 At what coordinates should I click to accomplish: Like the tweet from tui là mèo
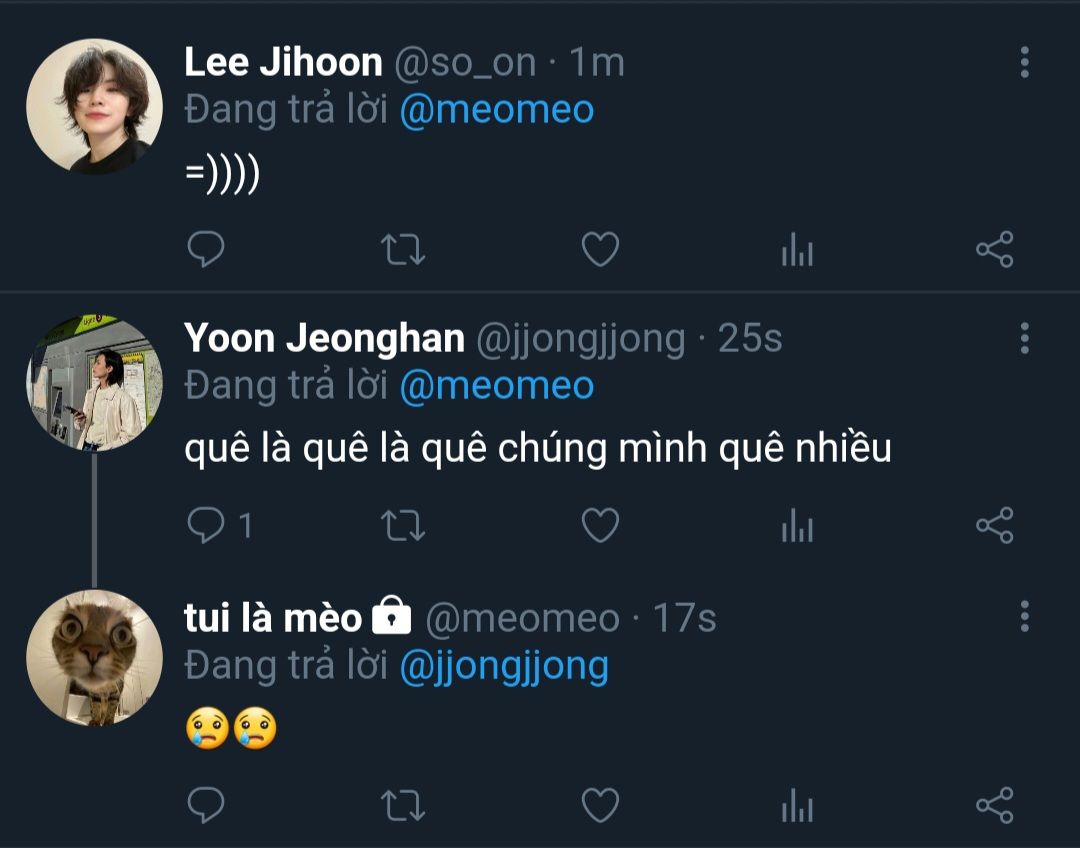(x=600, y=804)
